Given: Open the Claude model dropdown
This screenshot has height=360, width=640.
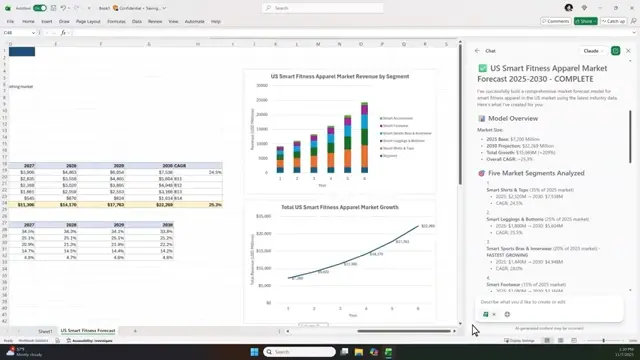Looking at the screenshot, I should pos(593,51).
